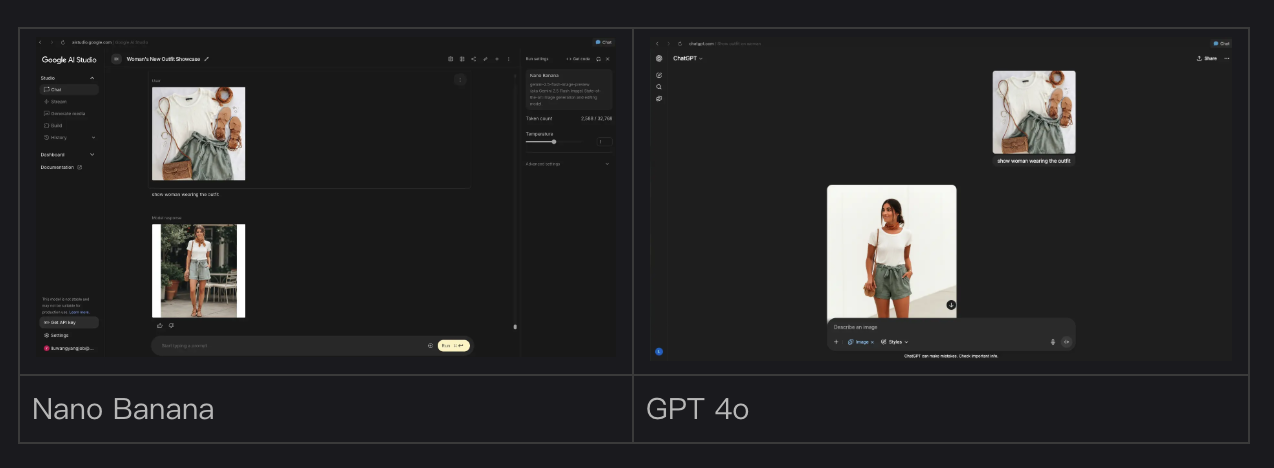Image resolution: width=1274 pixels, height=468 pixels.
Task: Click the thumbs up under model response
Action: (160, 325)
